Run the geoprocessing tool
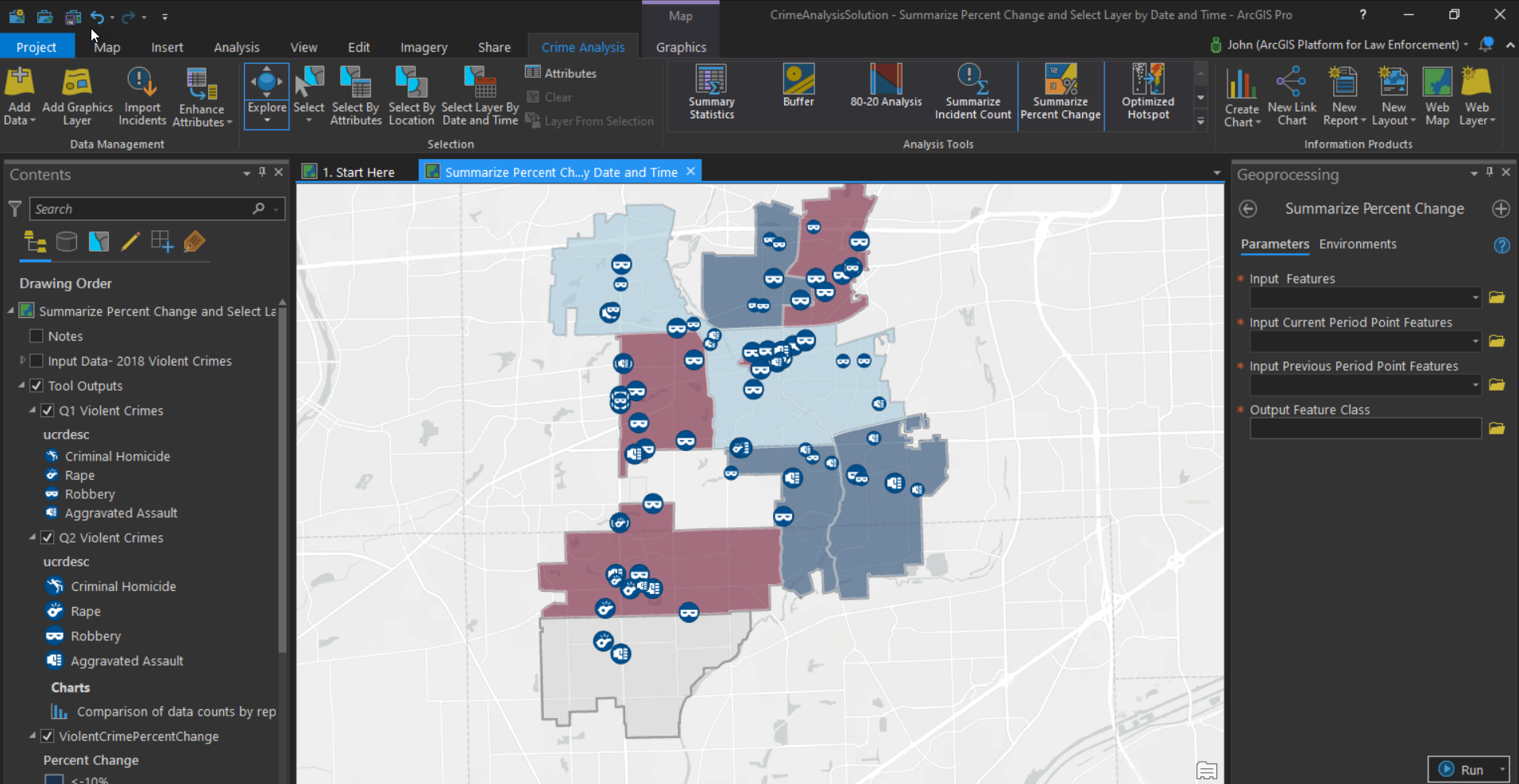The height and width of the screenshot is (784, 1519). (1462, 770)
